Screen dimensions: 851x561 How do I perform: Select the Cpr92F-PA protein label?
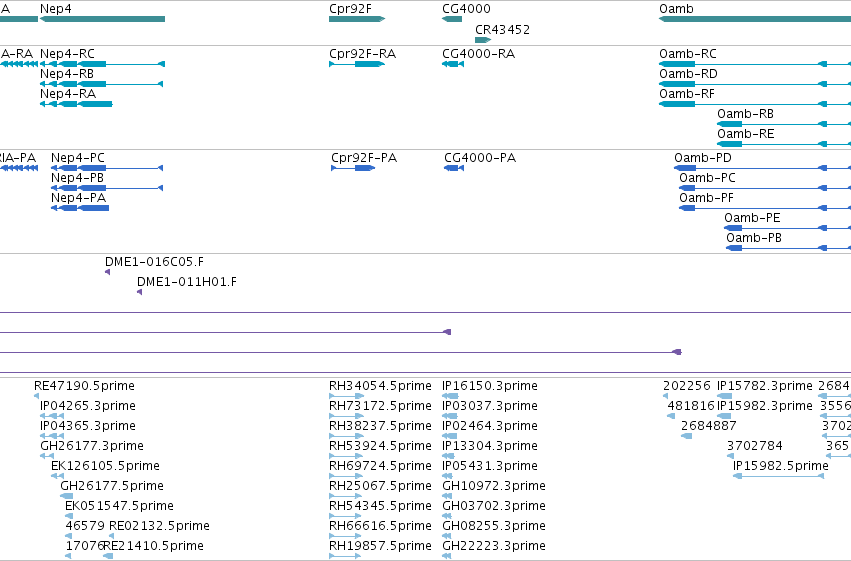364,158
